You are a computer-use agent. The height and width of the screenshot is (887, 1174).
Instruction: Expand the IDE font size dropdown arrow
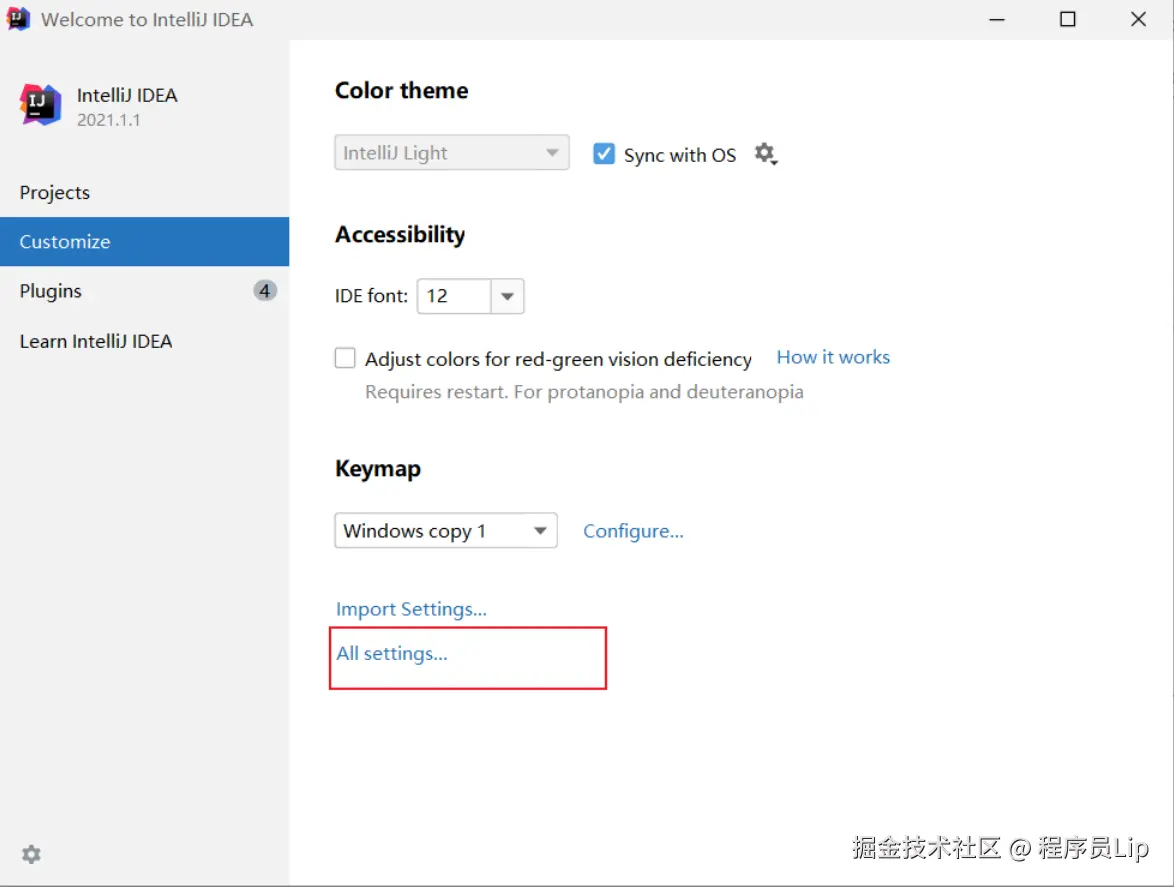[508, 296]
